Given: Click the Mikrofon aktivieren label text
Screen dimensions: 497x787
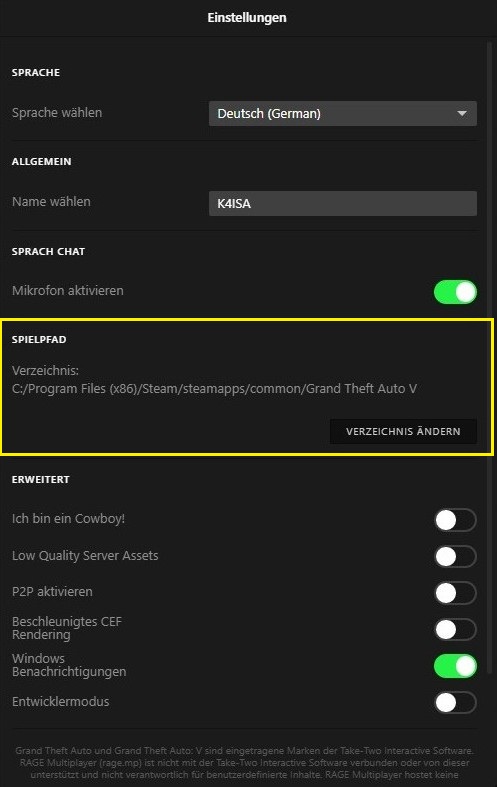Looking at the screenshot, I should 68,291.
